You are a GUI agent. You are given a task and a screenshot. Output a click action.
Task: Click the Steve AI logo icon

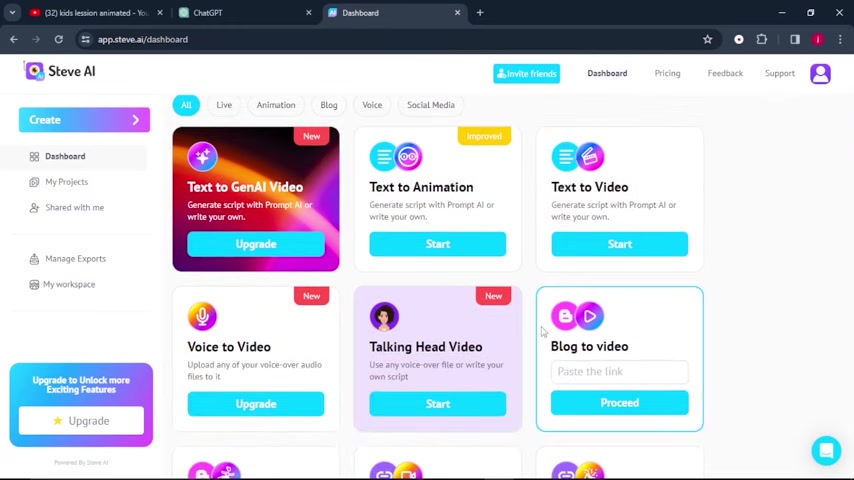34,71
